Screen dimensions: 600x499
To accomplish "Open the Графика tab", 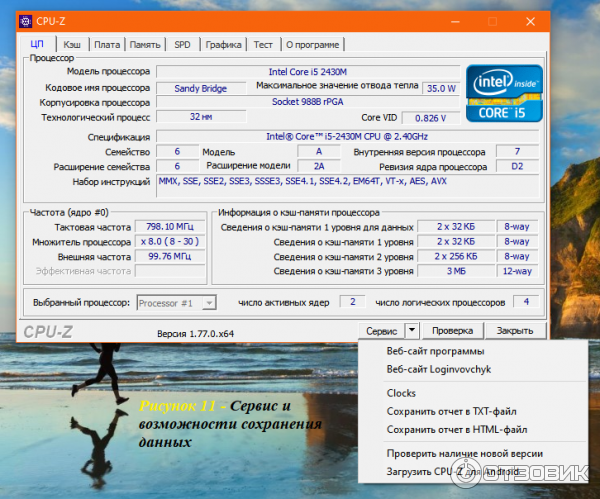I will pos(223,44).
